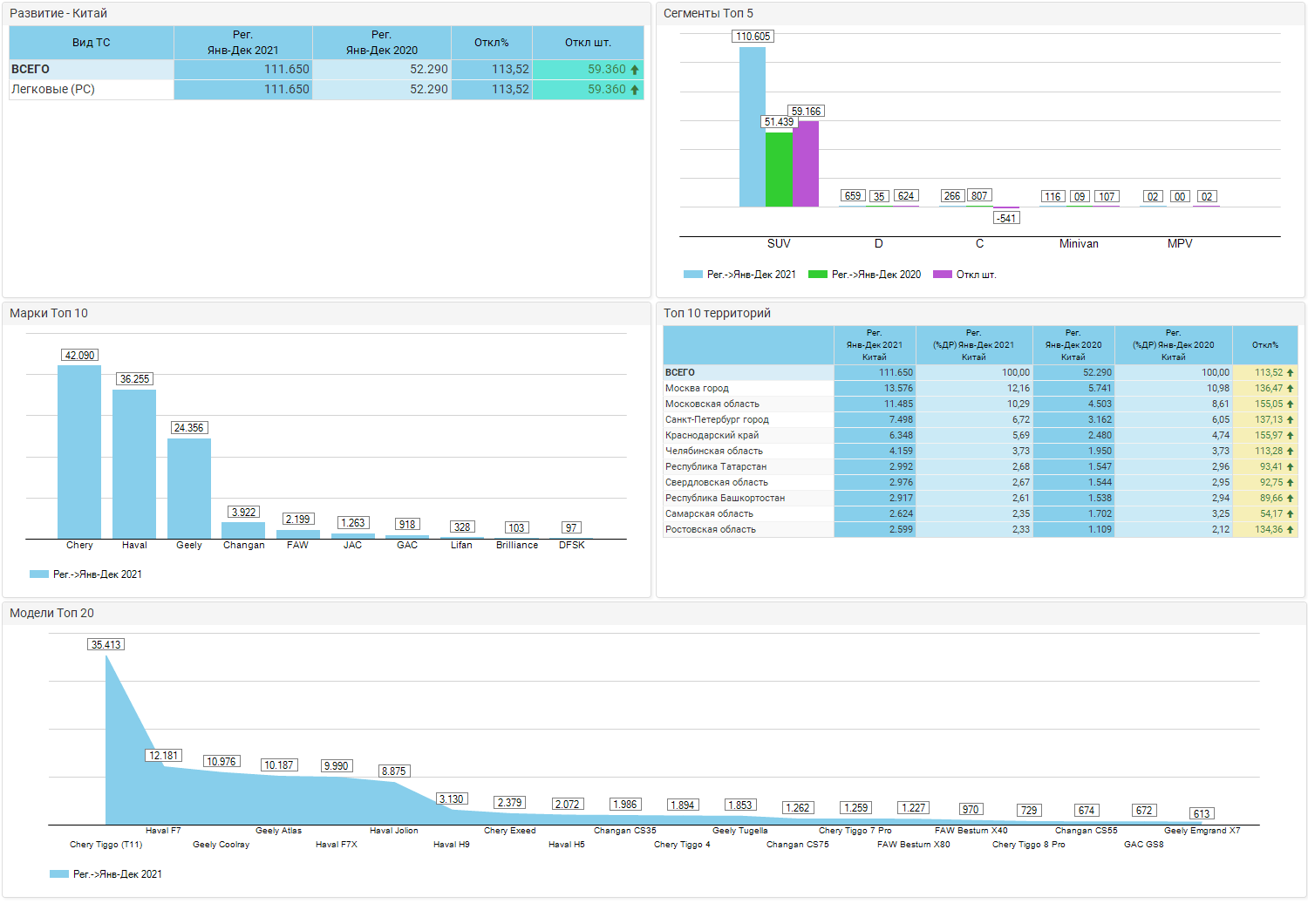
Task: Click blue legend swatch in Марки Топ 10
Action: point(39,574)
